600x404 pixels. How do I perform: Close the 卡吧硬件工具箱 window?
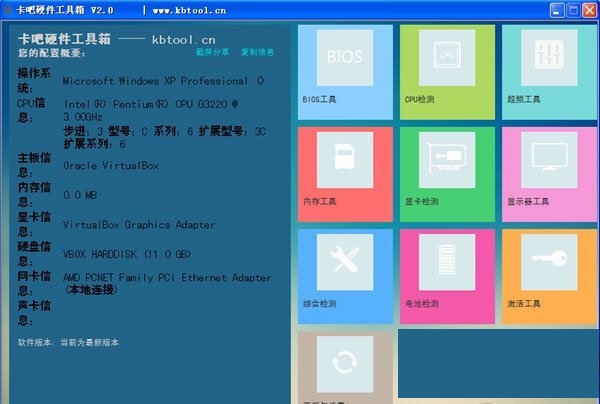pos(589,10)
